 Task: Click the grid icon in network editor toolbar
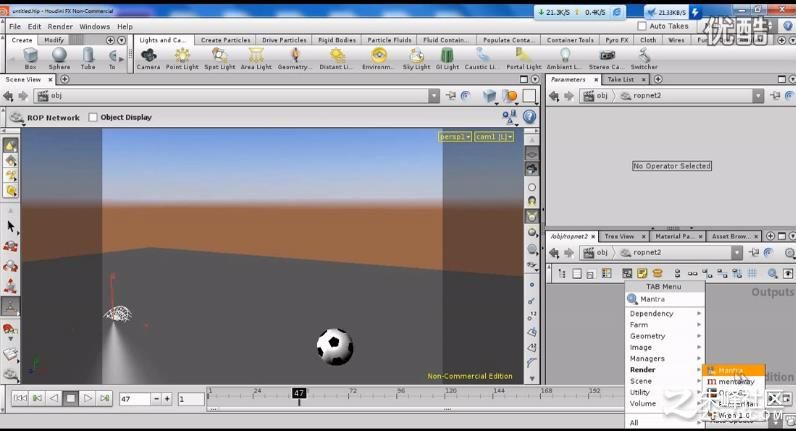point(752,274)
